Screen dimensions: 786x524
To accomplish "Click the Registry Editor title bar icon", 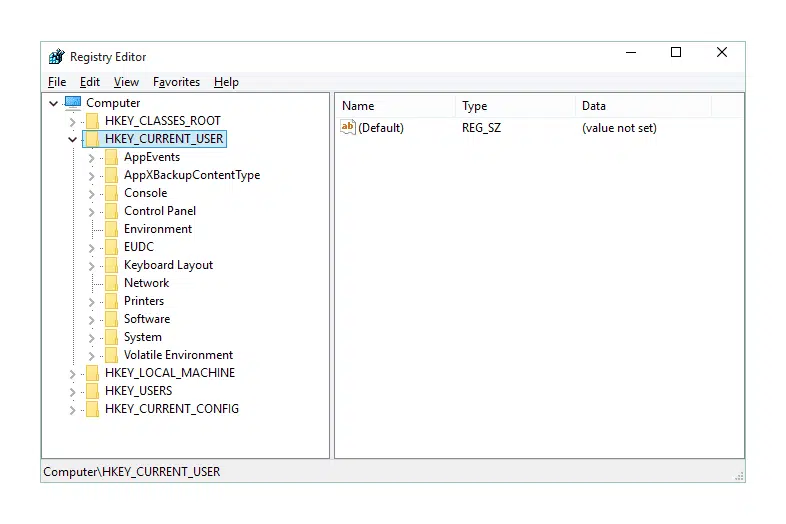I will (57, 57).
